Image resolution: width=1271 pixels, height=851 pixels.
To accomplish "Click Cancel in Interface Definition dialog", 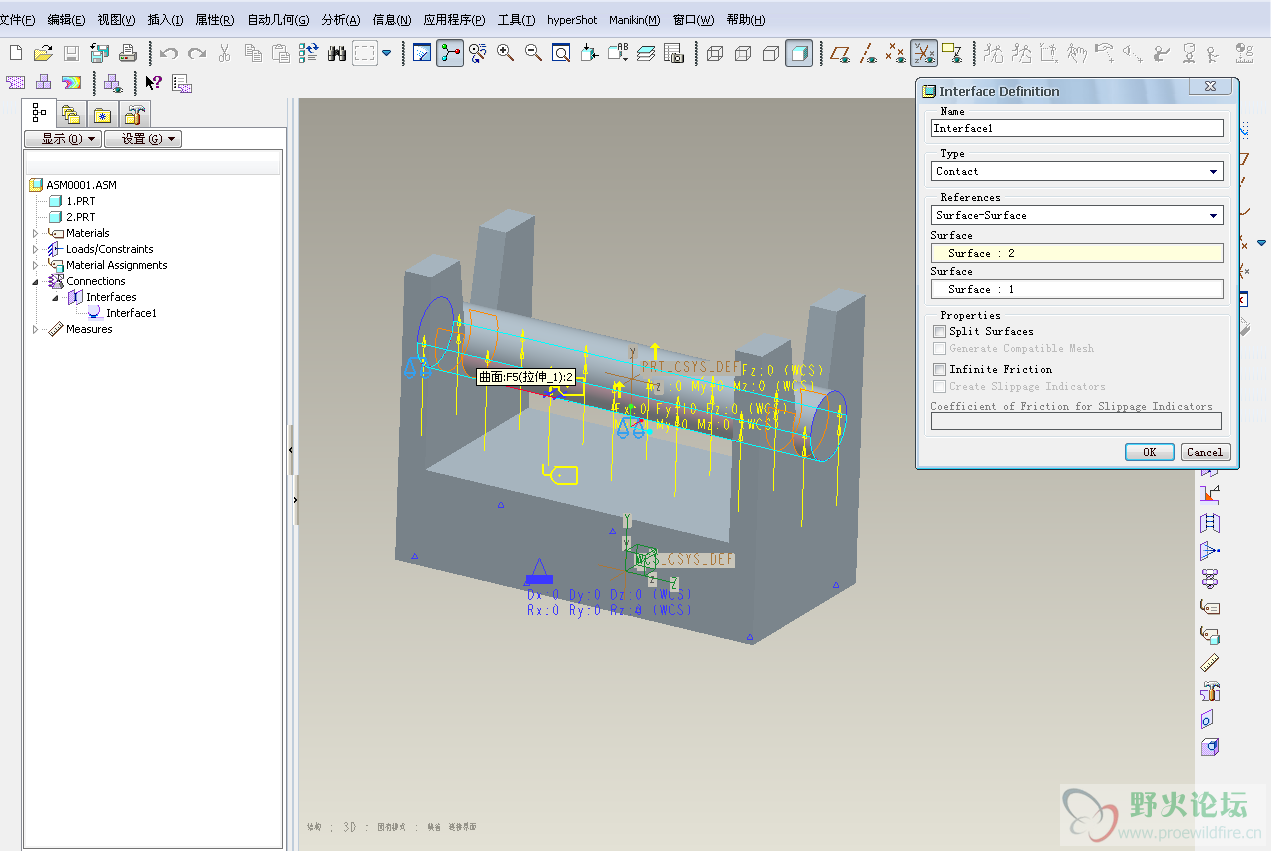I will pos(1204,452).
